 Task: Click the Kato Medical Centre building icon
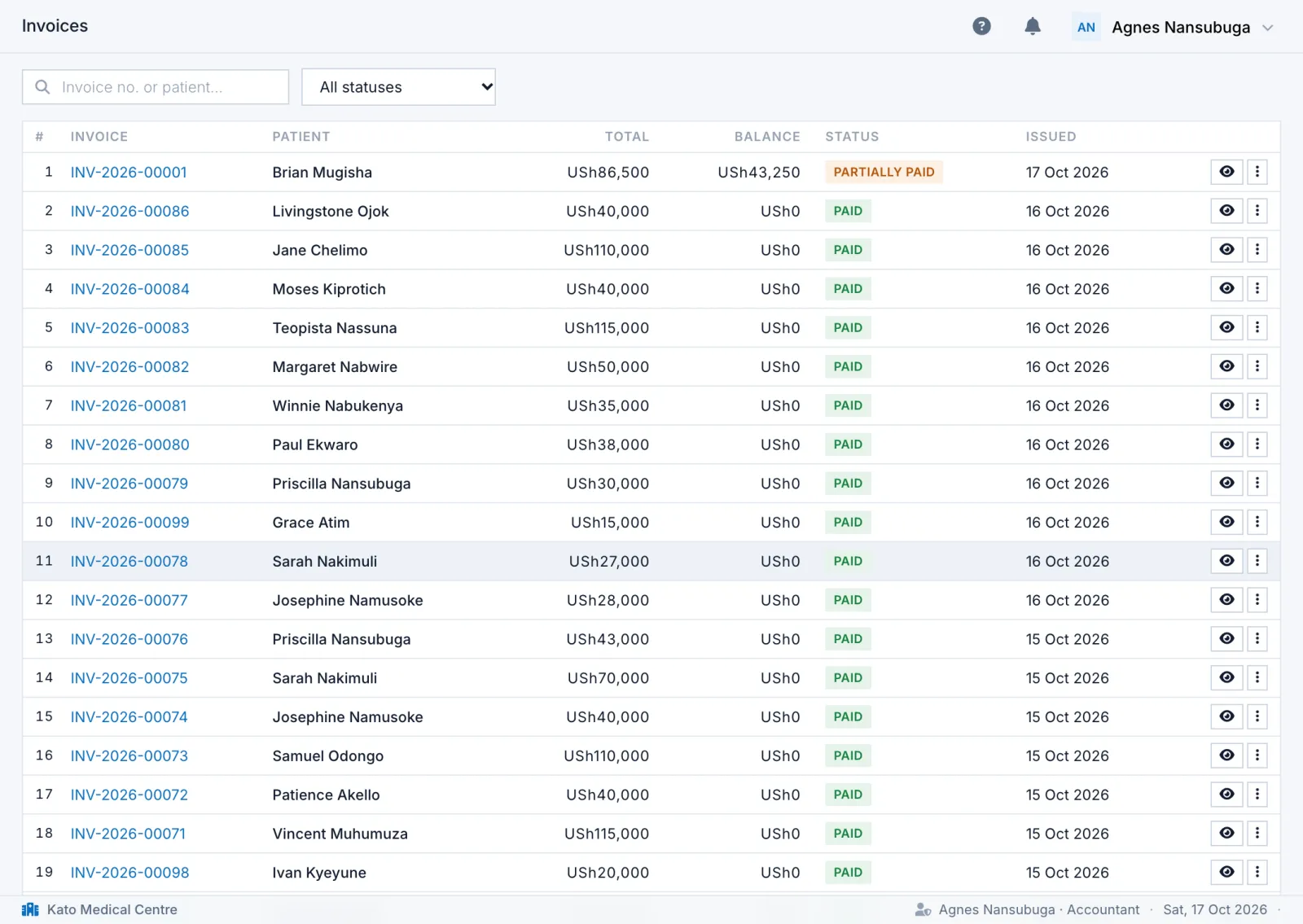click(30, 909)
